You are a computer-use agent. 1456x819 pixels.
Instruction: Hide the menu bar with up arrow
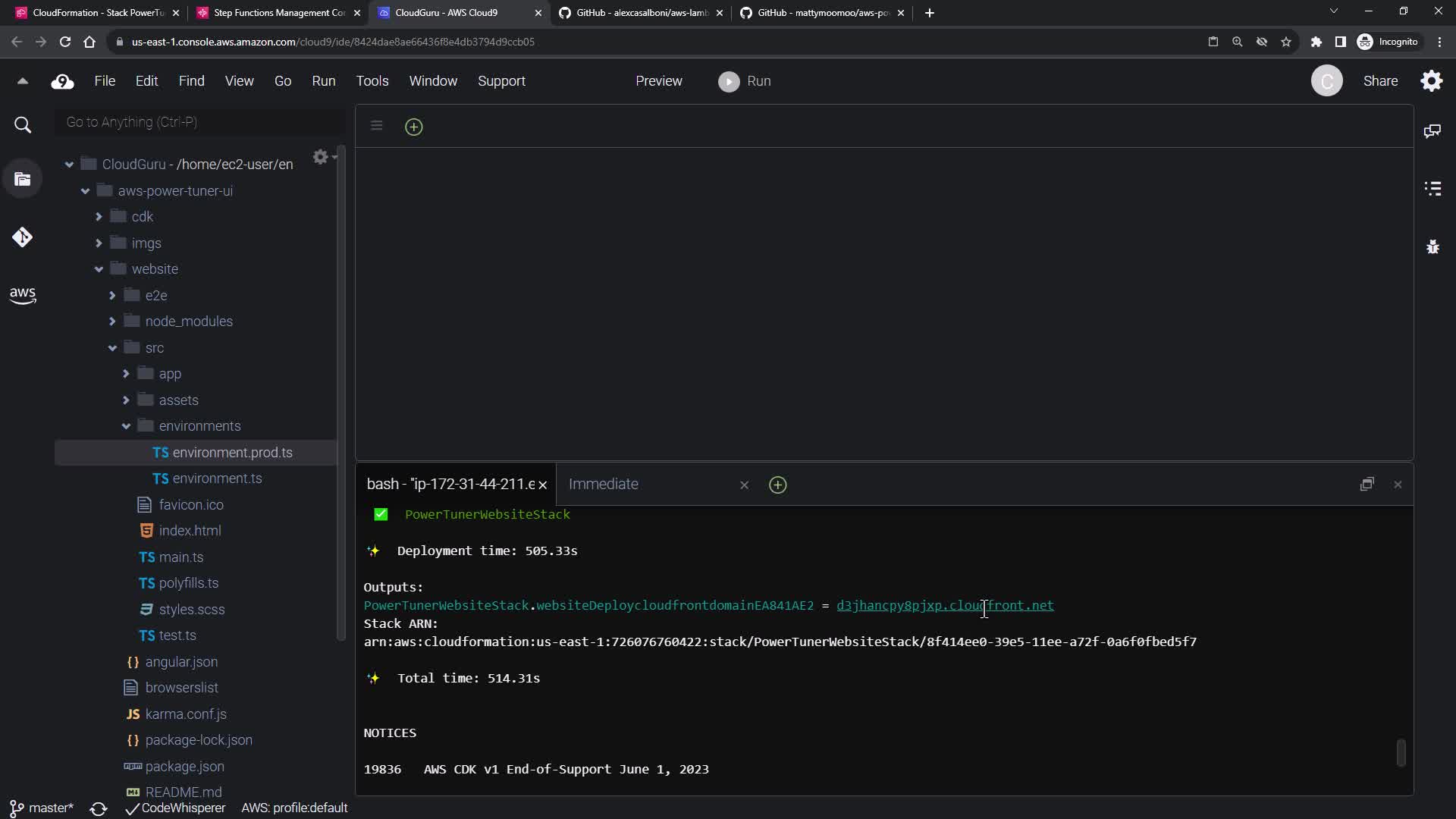tap(22, 81)
